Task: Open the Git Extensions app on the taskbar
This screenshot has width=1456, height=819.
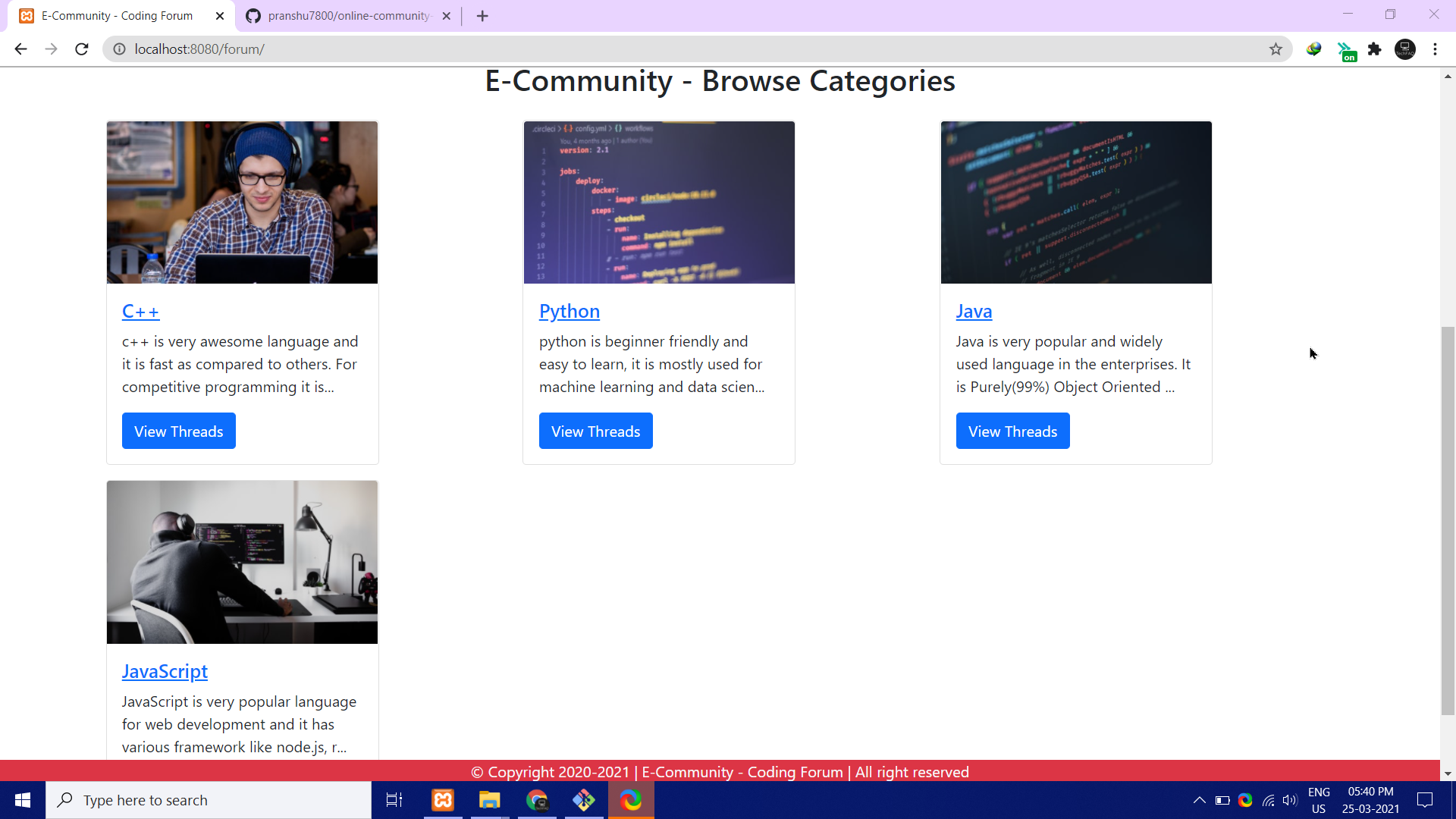Action: 584,800
